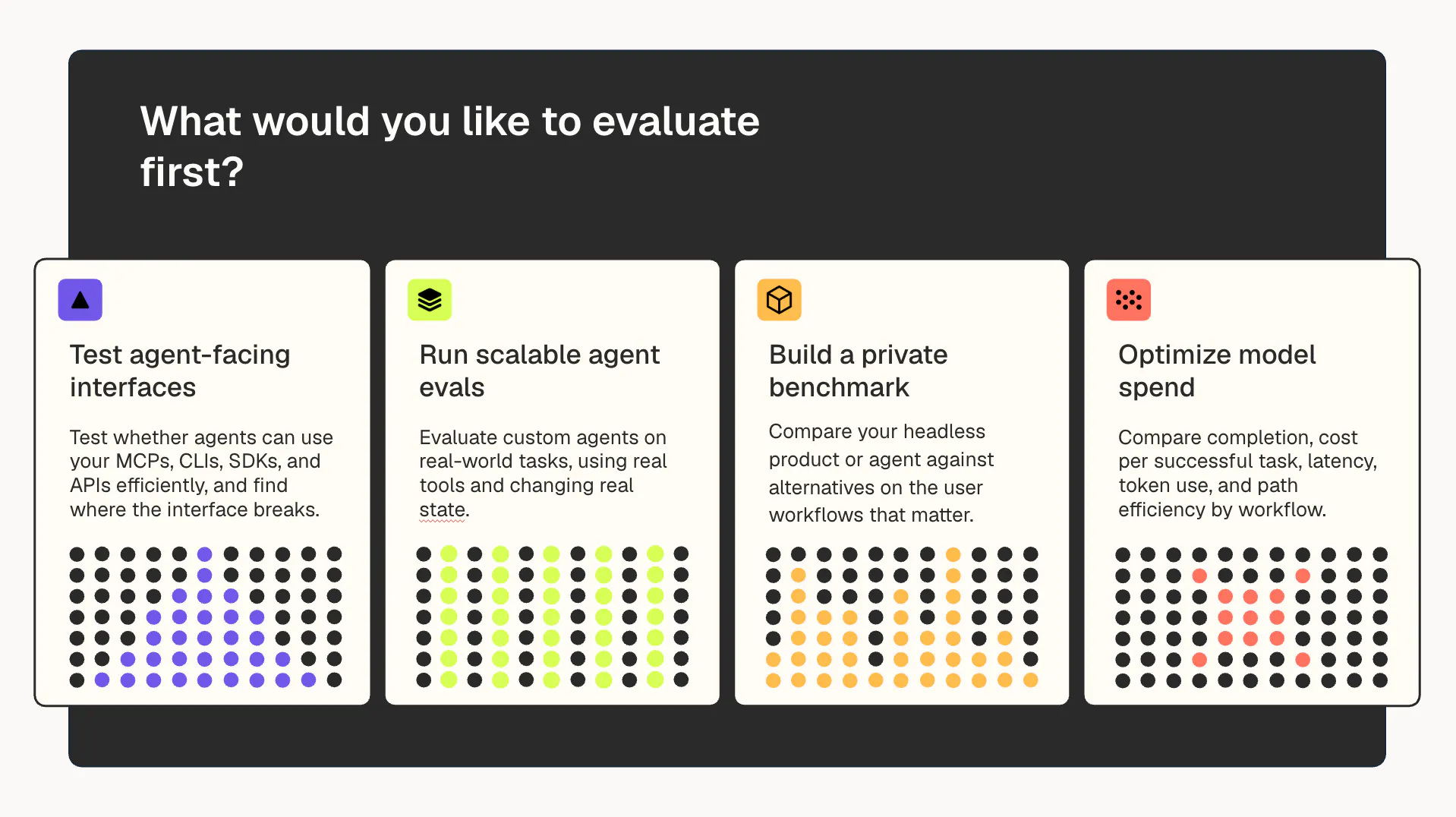The height and width of the screenshot is (817, 1456).
Task: Select the purple dot pyramid graphic
Action: pos(205,617)
